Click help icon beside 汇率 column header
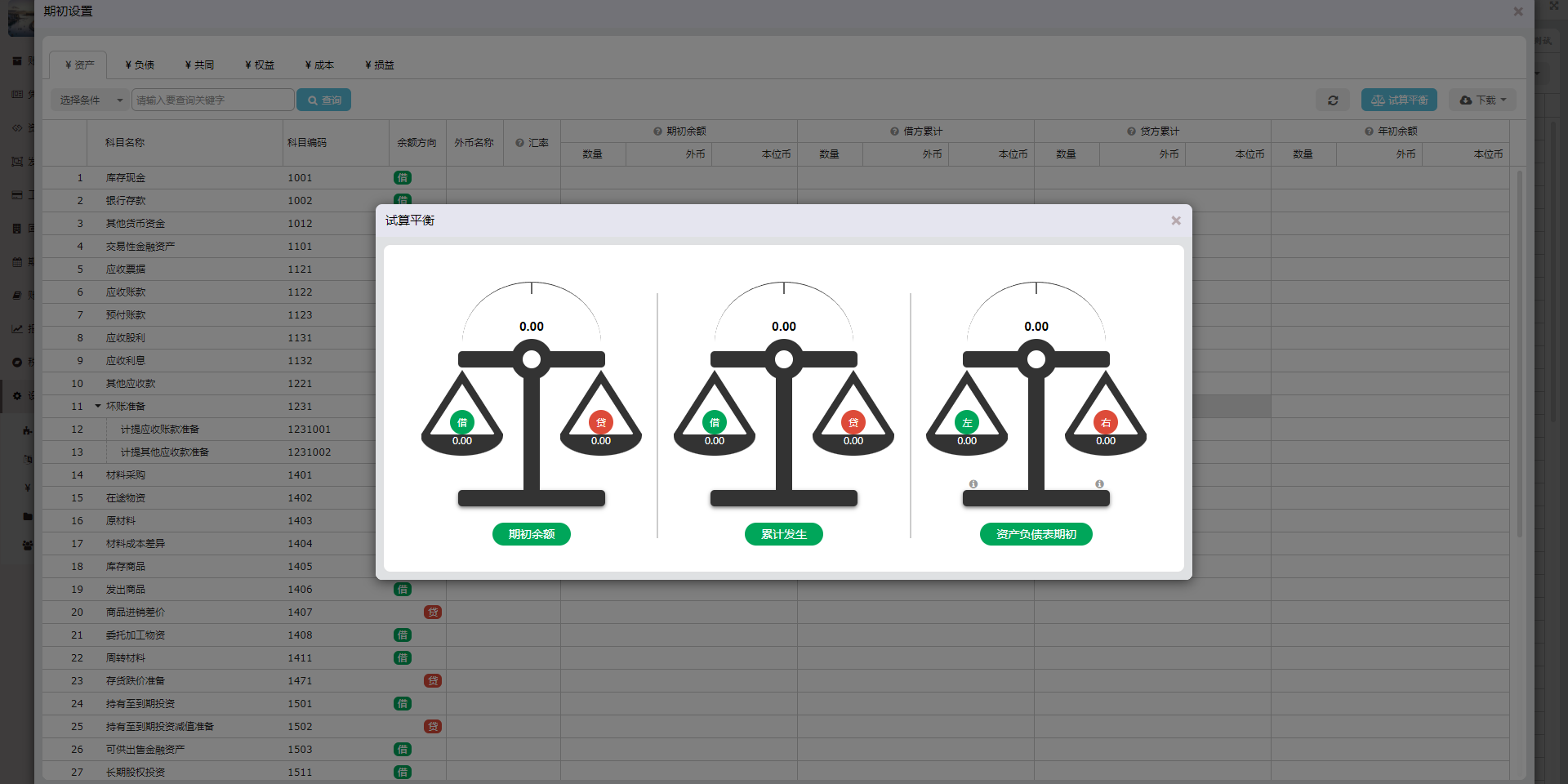Viewport: 1568px width, 784px height. [x=519, y=143]
